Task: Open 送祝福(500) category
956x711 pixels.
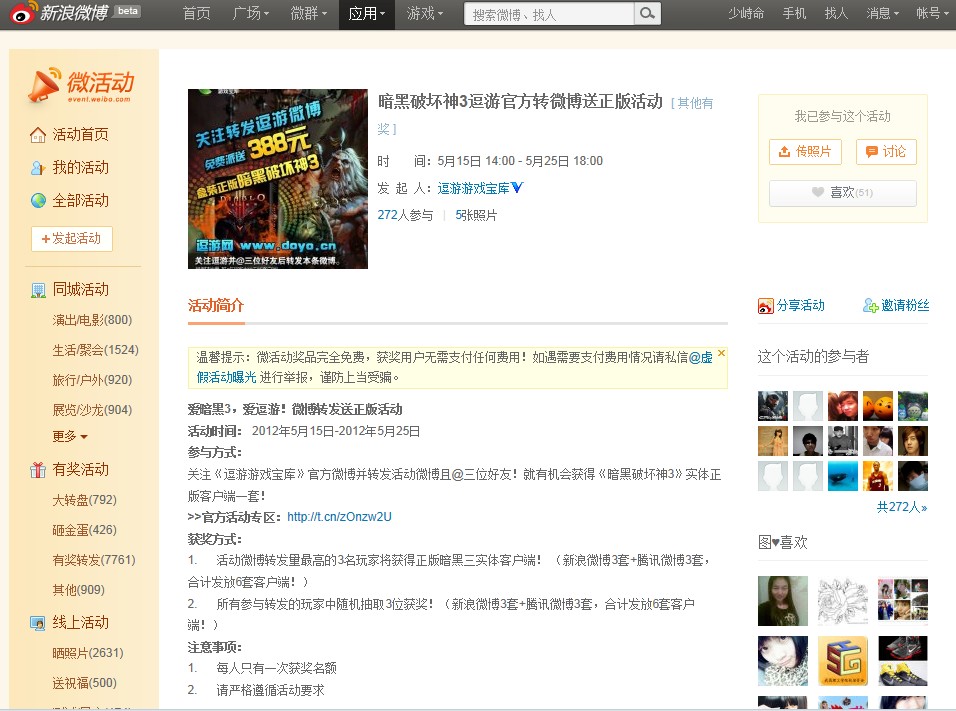Action: tap(84, 683)
